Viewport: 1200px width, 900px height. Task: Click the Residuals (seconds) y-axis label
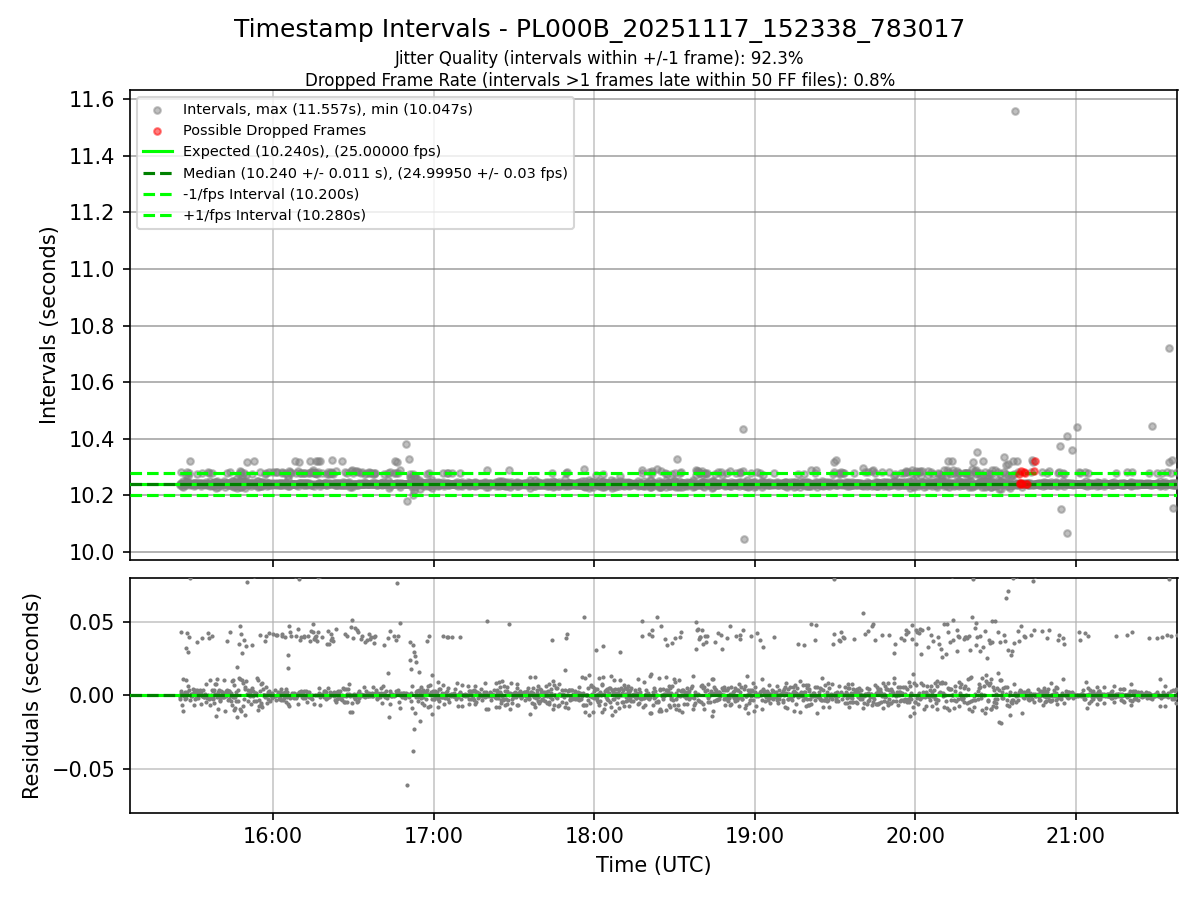[32, 696]
